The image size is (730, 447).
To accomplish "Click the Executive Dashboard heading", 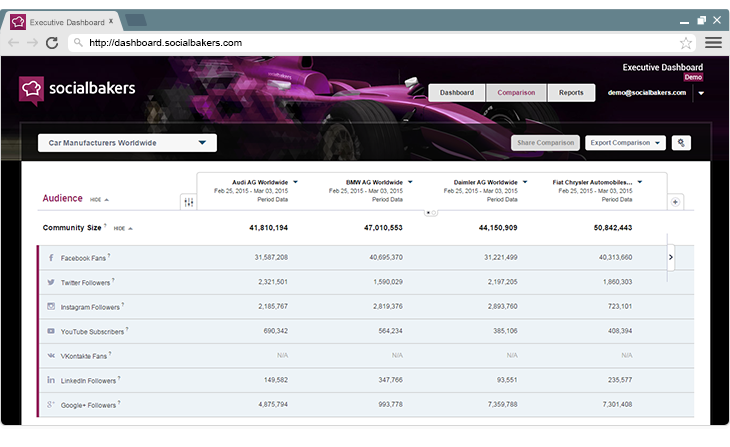I will click(662, 68).
